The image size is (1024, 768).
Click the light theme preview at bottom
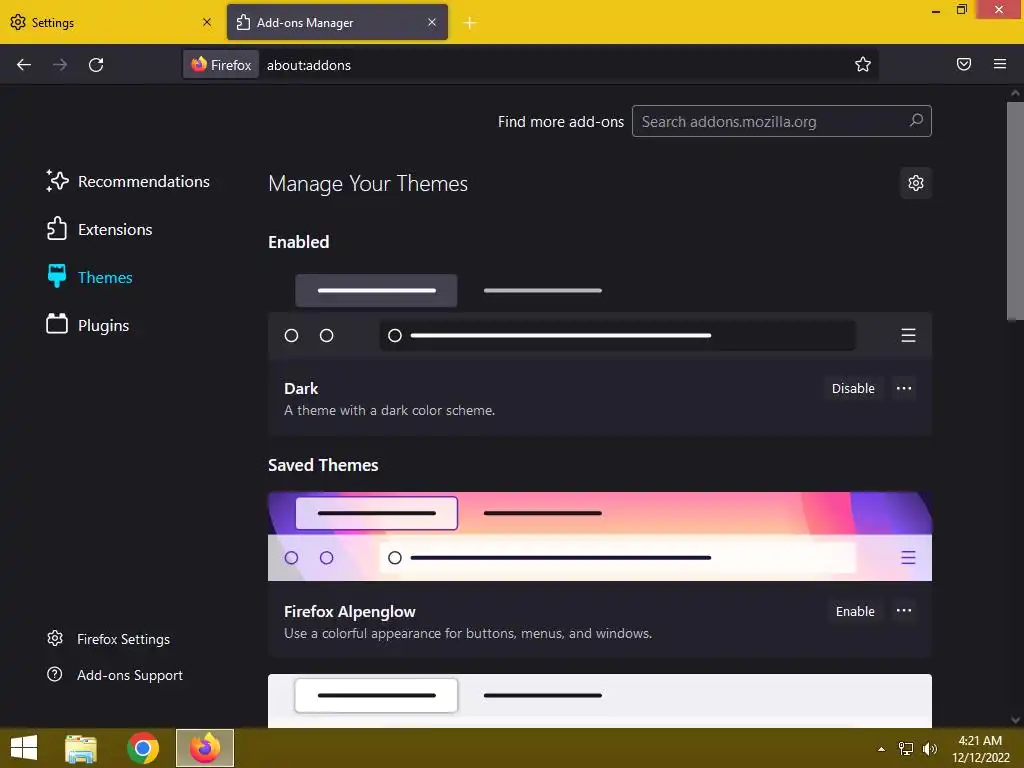tap(600, 701)
